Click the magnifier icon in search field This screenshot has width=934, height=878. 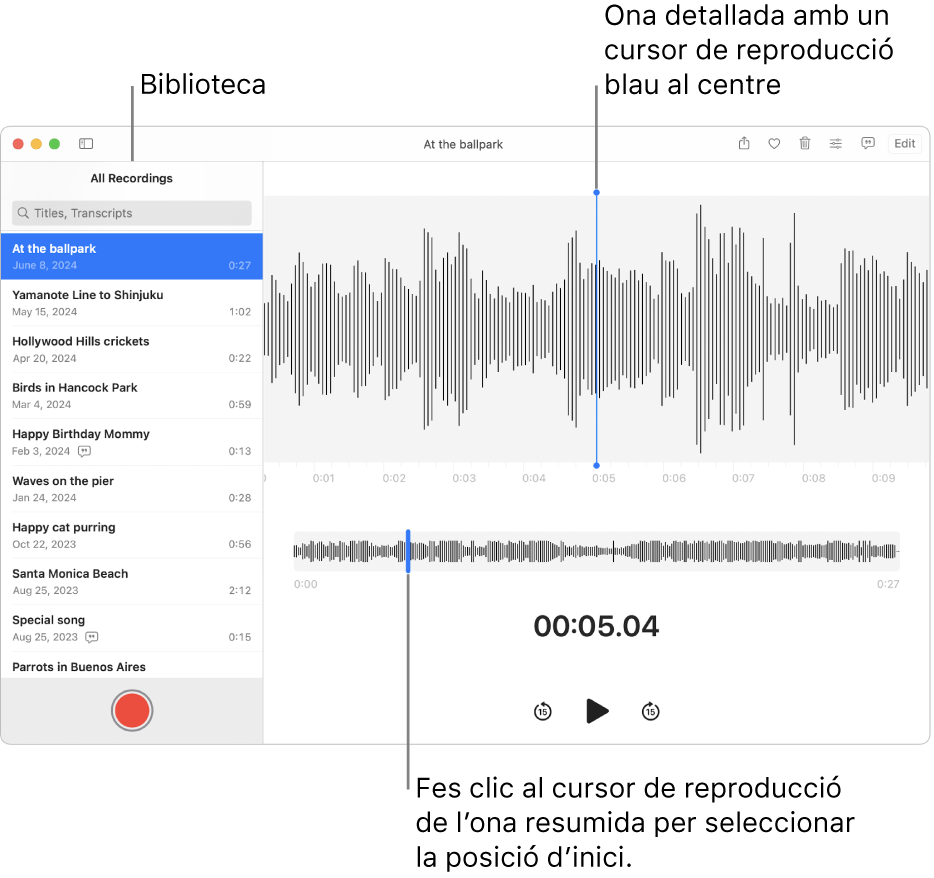(x=23, y=213)
